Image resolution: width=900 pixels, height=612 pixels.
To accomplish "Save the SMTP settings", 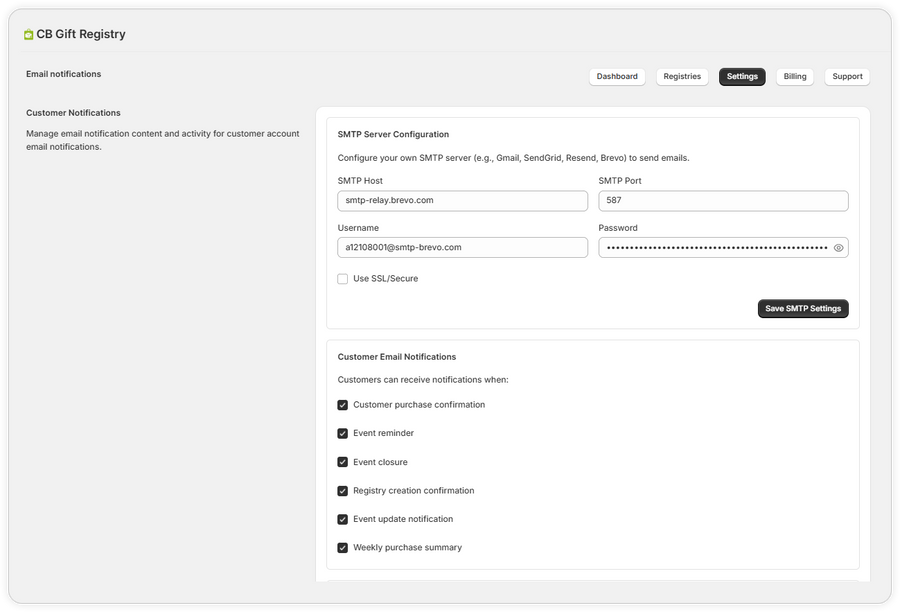I will tap(803, 309).
